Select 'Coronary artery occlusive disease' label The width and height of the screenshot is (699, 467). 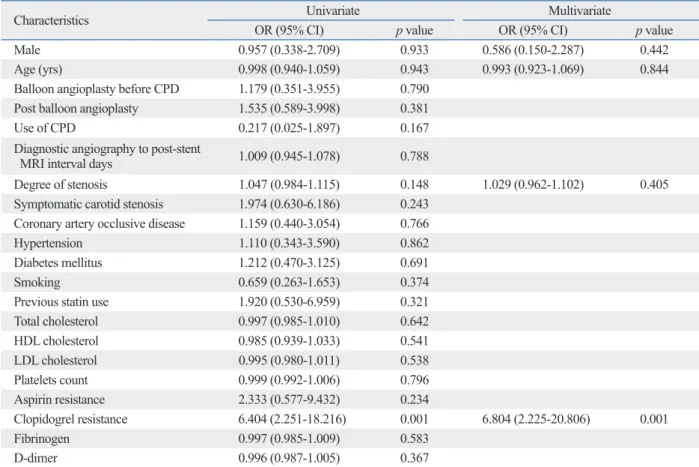click(x=99, y=224)
